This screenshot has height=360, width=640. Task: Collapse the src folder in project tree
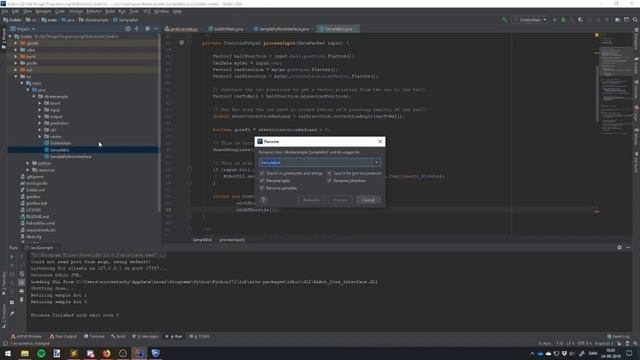16,76
